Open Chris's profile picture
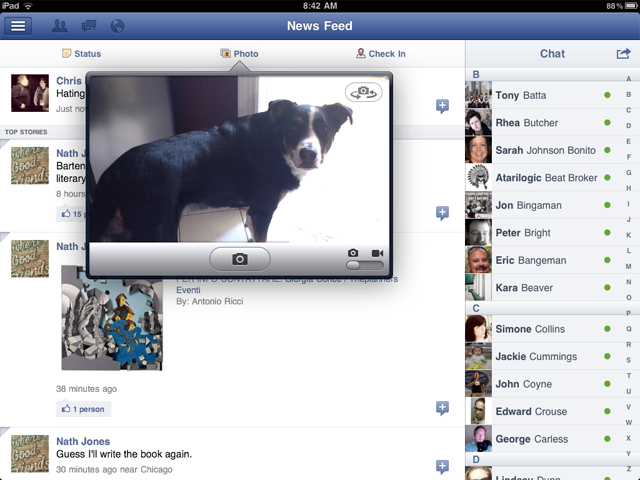The height and width of the screenshot is (480, 640). pyautogui.click(x=30, y=93)
